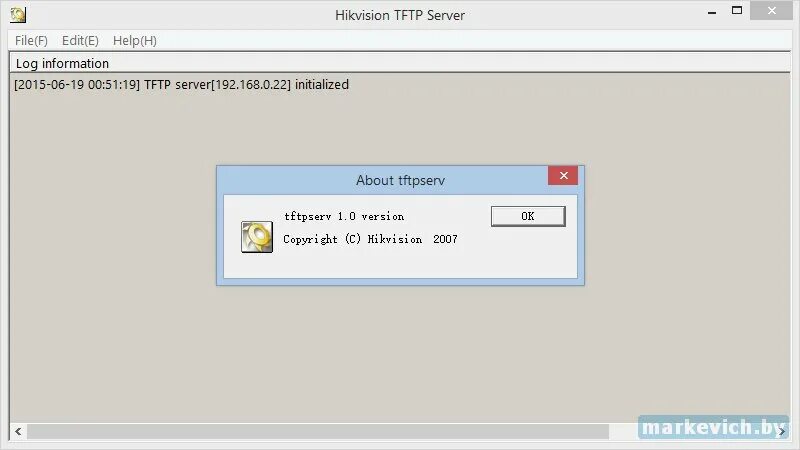
Task: Click the Hikvision TFTP Server window title text
Action: point(400,15)
